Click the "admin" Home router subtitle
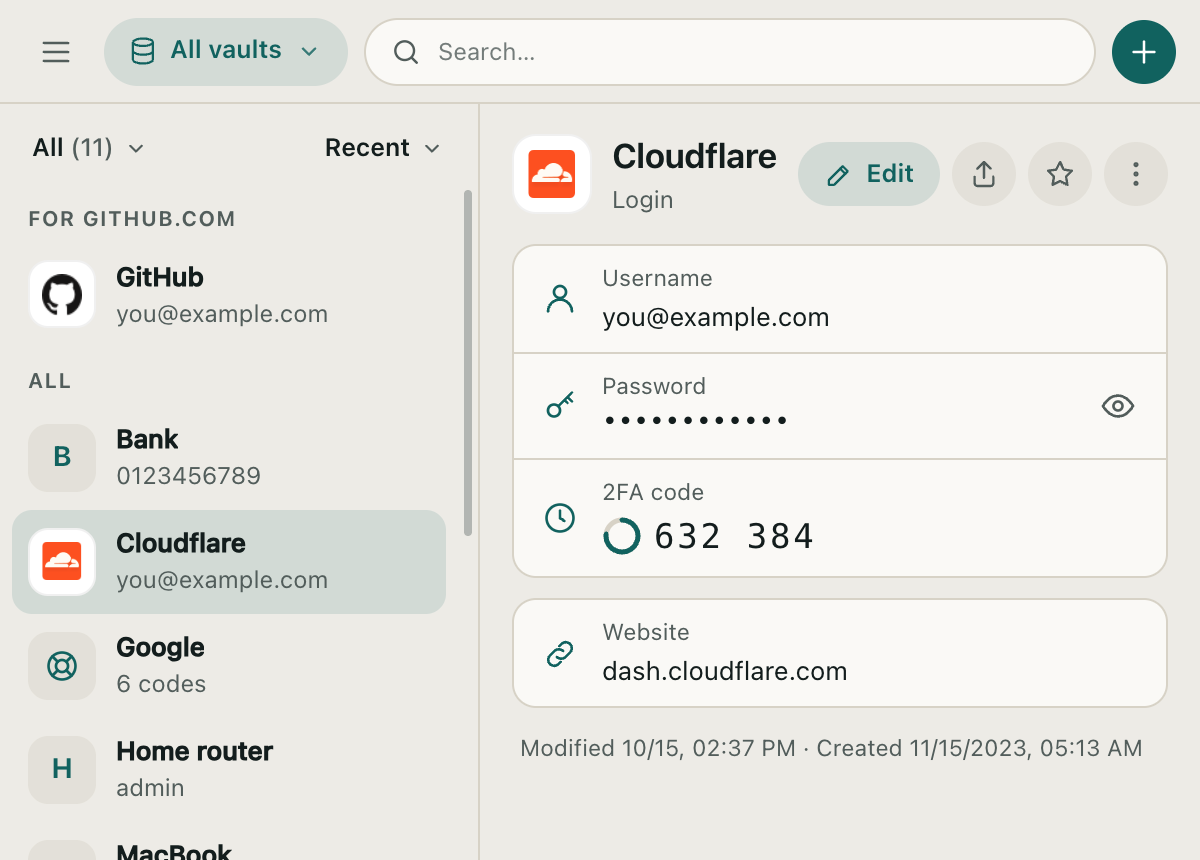 [150, 788]
